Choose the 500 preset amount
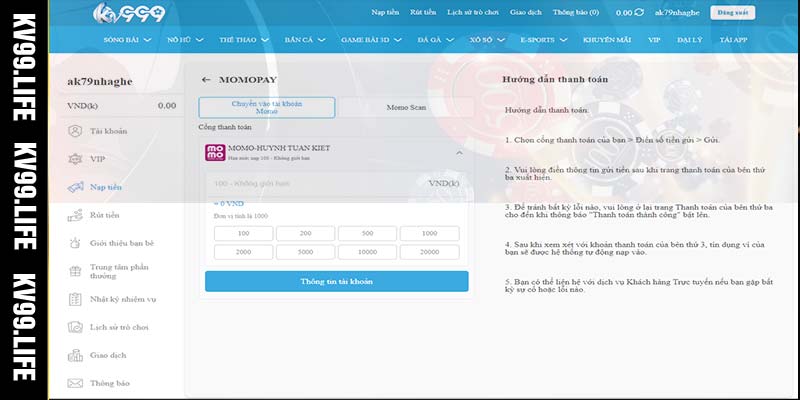The width and height of the screenshot is (800, 400). point(369,233)
